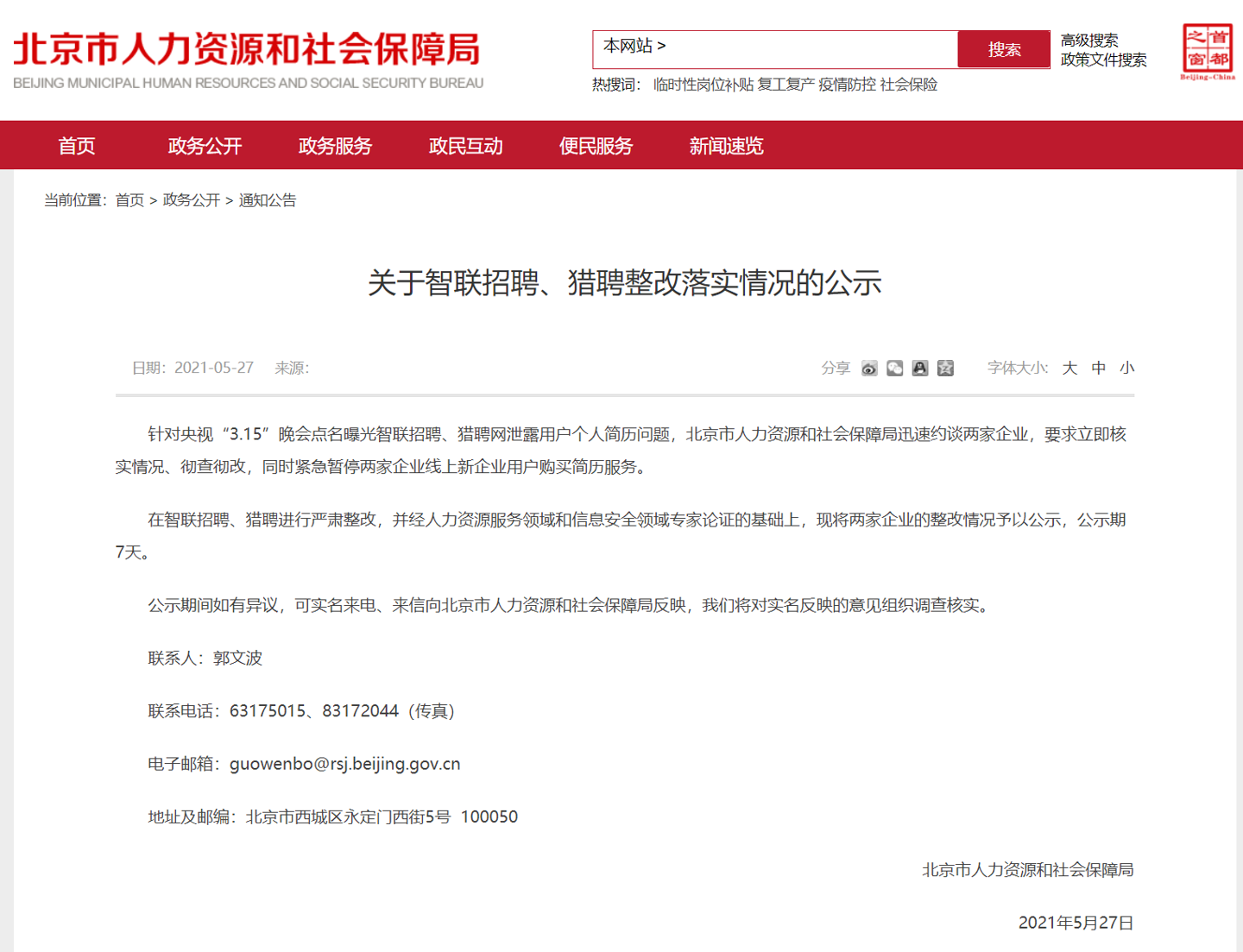Share the article to QQ

[x=920, y=368]
